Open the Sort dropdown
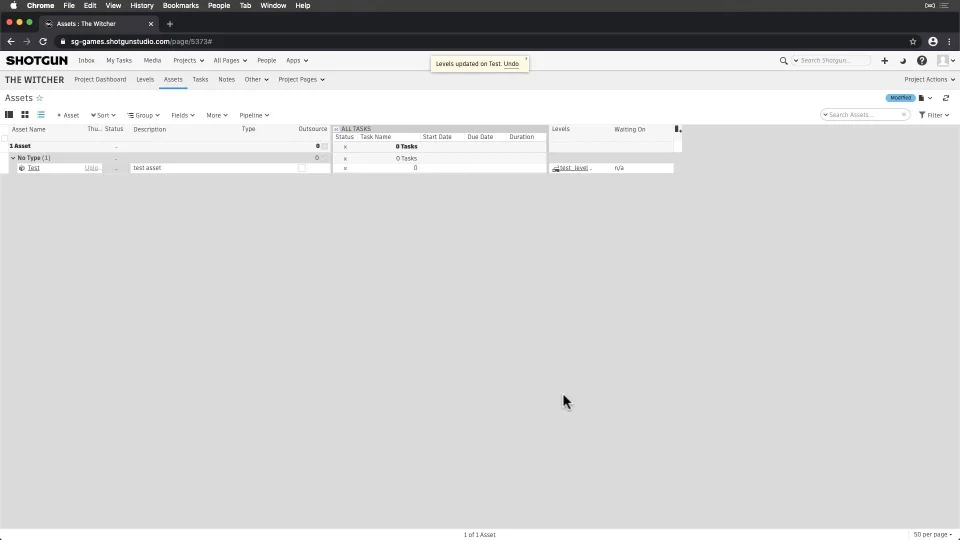 coord(103,115)
